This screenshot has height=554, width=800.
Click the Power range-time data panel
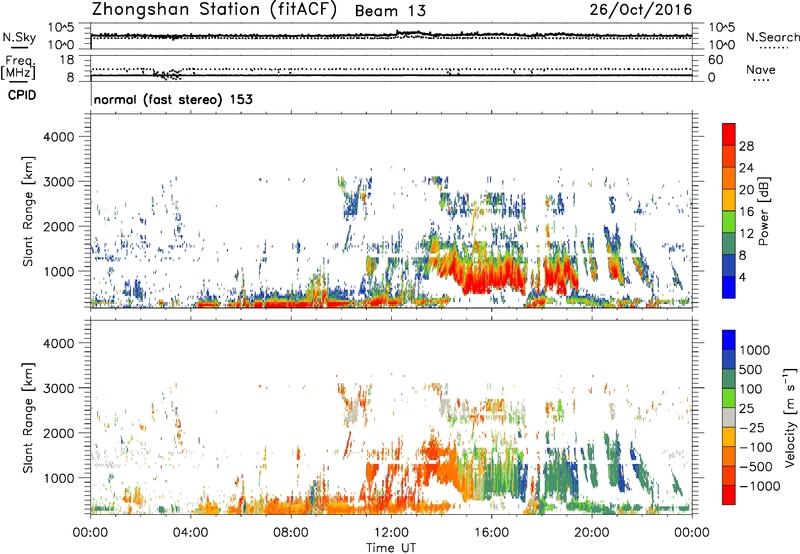point(391,211)
